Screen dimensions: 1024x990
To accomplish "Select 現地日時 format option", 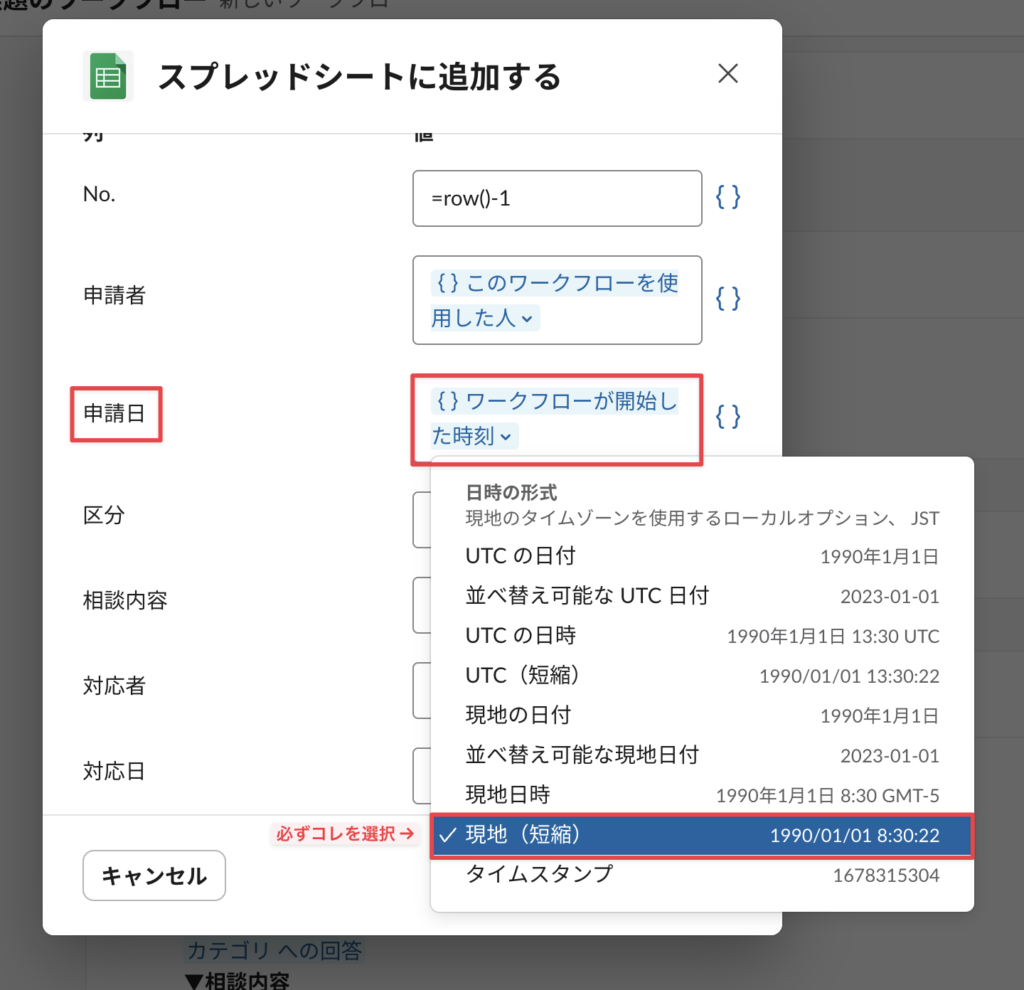I will pos(701,795).
